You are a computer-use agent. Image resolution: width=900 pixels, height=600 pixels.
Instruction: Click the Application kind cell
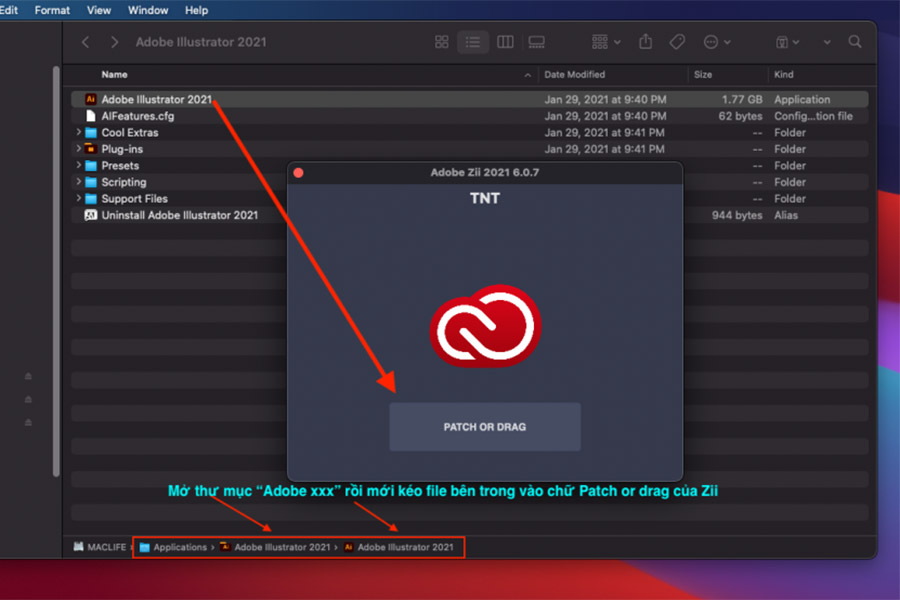click(x=802, y=99)
